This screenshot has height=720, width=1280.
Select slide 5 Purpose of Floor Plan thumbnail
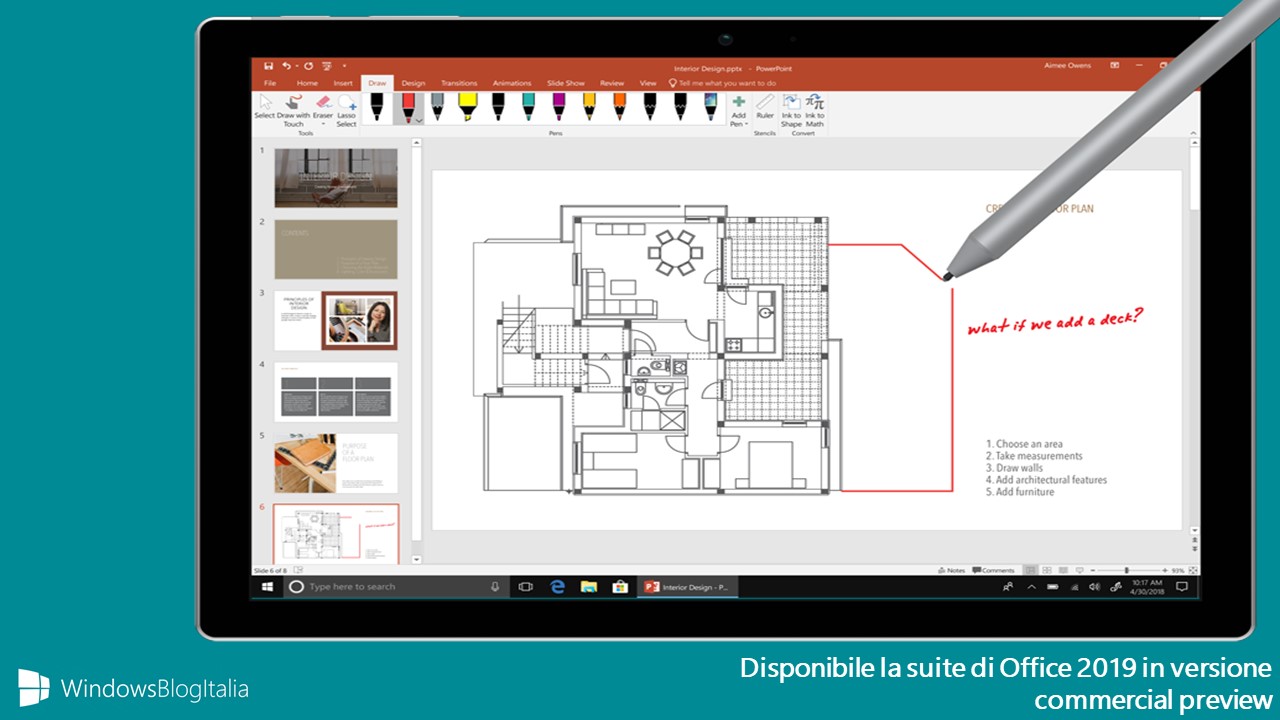click(x=336, y=463)
